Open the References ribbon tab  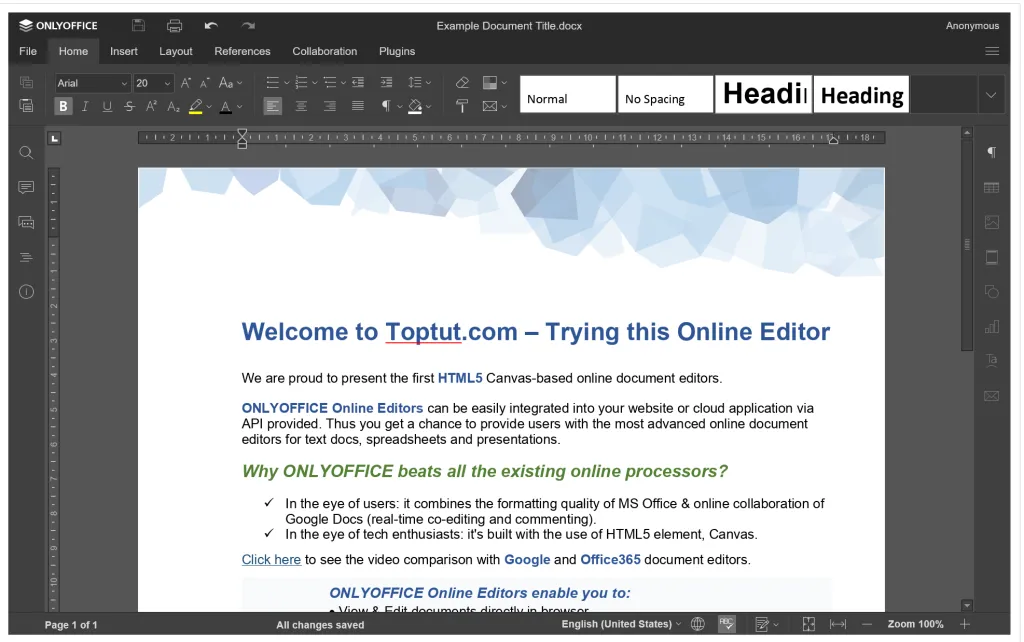(242, 51)
